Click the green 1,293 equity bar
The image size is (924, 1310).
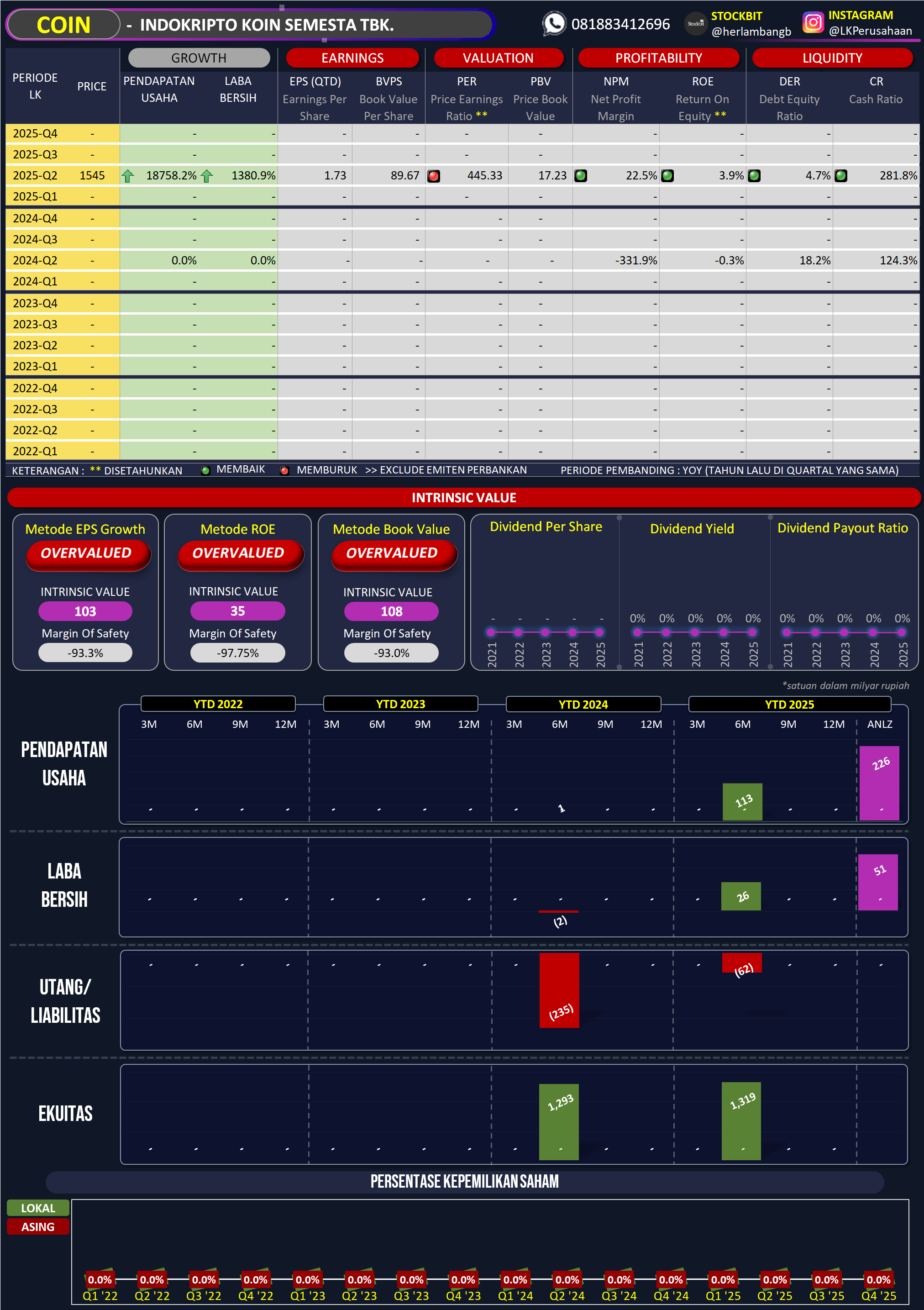point(559,1122)
